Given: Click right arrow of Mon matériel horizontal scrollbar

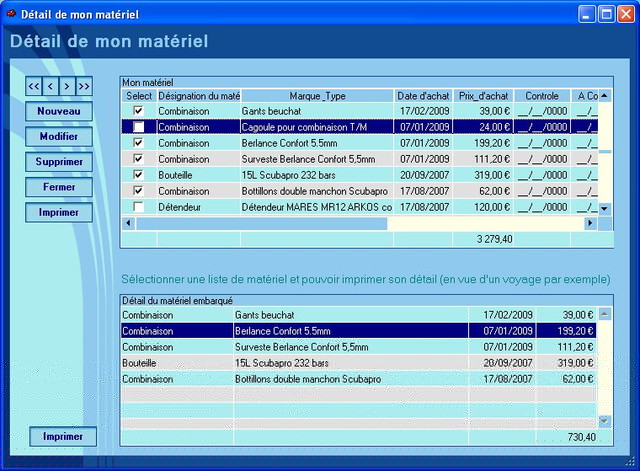Looking at the screenshot, I should click(x=590, y=223).
